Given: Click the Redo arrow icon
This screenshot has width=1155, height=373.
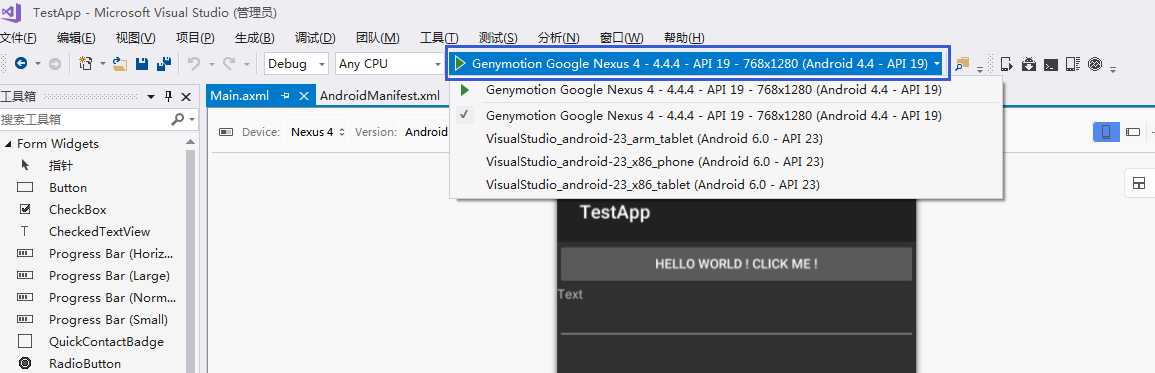Looking at the screenshot, I should click(x=229, y=64).
